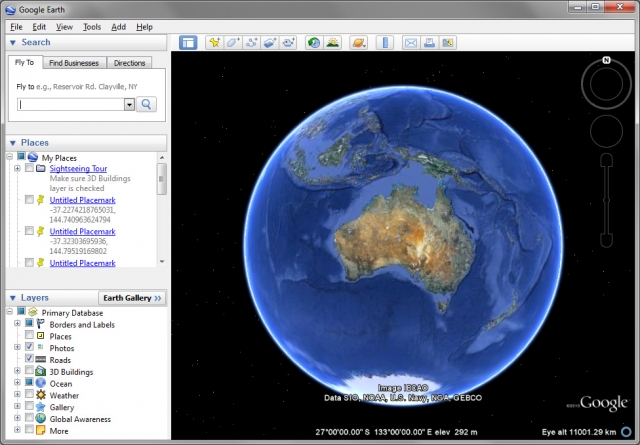Viewport: 640px width, 445px height.
Task: Enable the Weather layer checkbox
Action: click(x=29, y=394)
